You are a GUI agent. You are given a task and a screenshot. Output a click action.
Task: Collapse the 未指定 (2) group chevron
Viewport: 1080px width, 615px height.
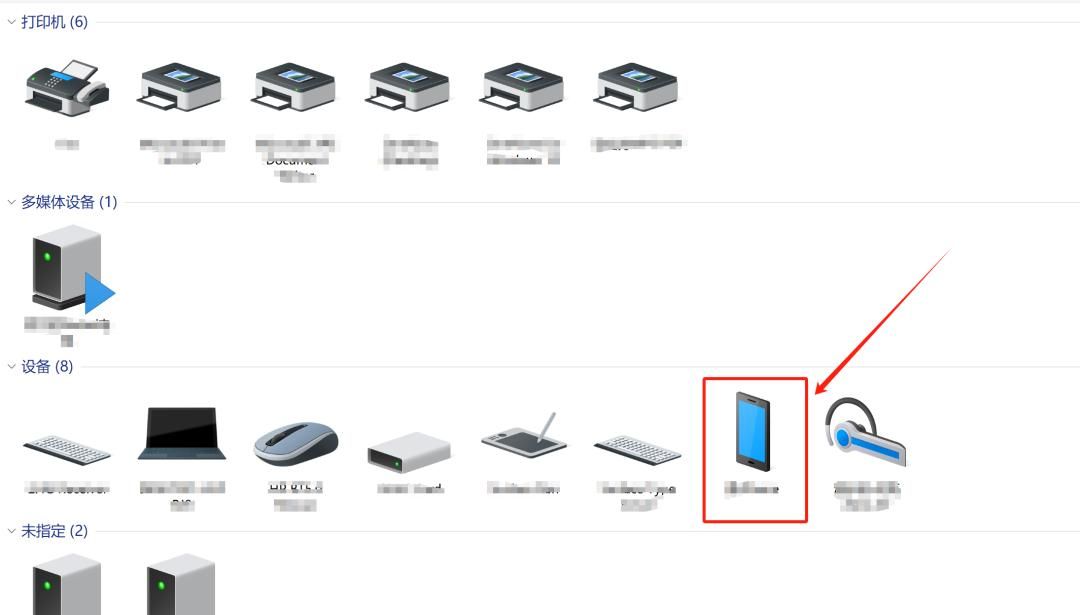(x=11, y=531)
